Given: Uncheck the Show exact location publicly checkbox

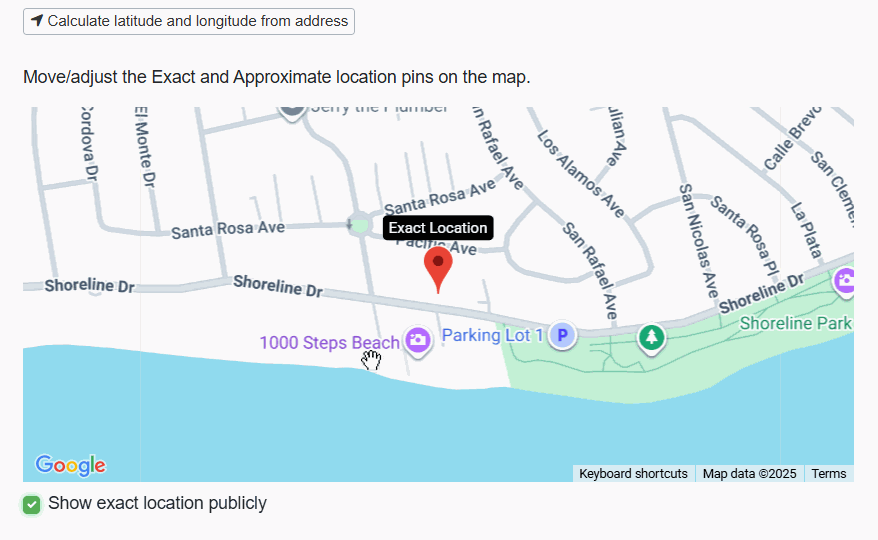Looking at the screenshot, I should pyautogui.click(x=32, y=504).
